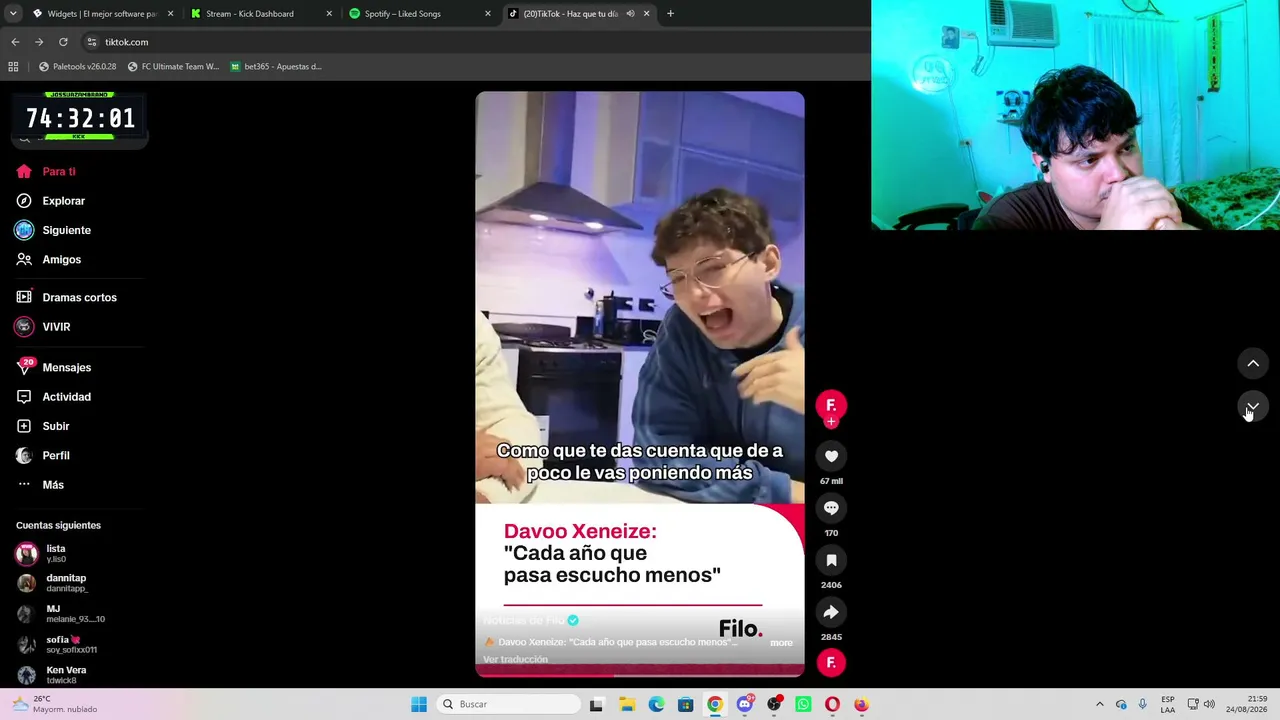Share the video using arrow icon
Image resolution: width=1280 pixels, height=720 pixels.
click(831, 612)
